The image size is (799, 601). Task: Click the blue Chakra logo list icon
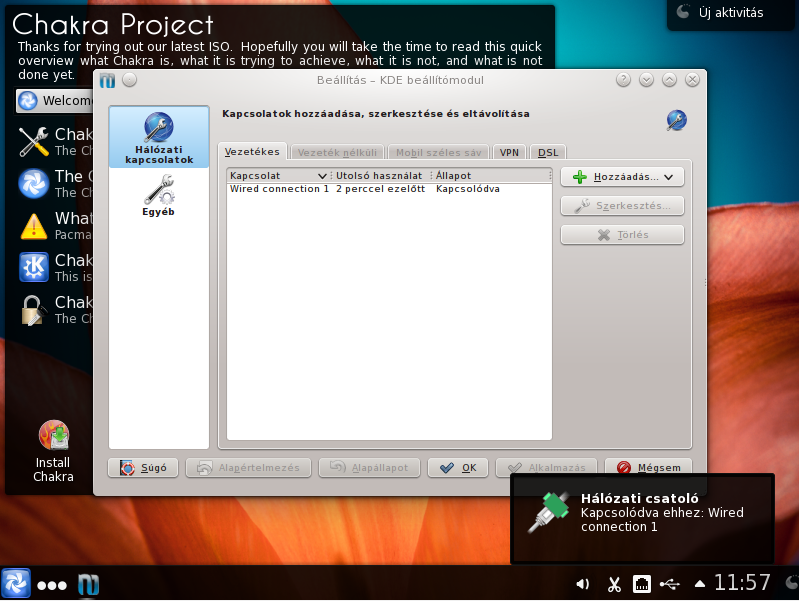click(34, 184)
